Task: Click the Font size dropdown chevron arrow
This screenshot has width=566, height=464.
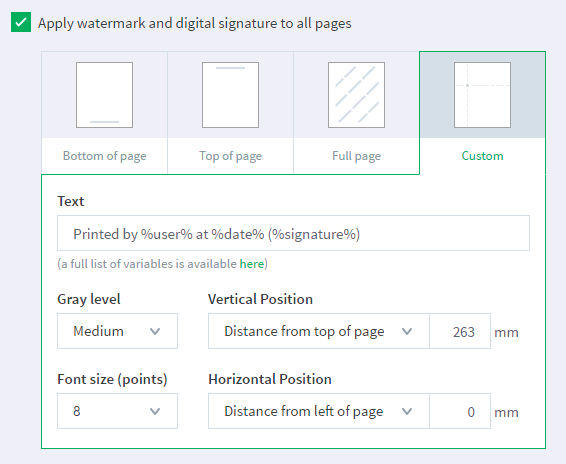Action: pyautogui.click(x=155, y=411)
